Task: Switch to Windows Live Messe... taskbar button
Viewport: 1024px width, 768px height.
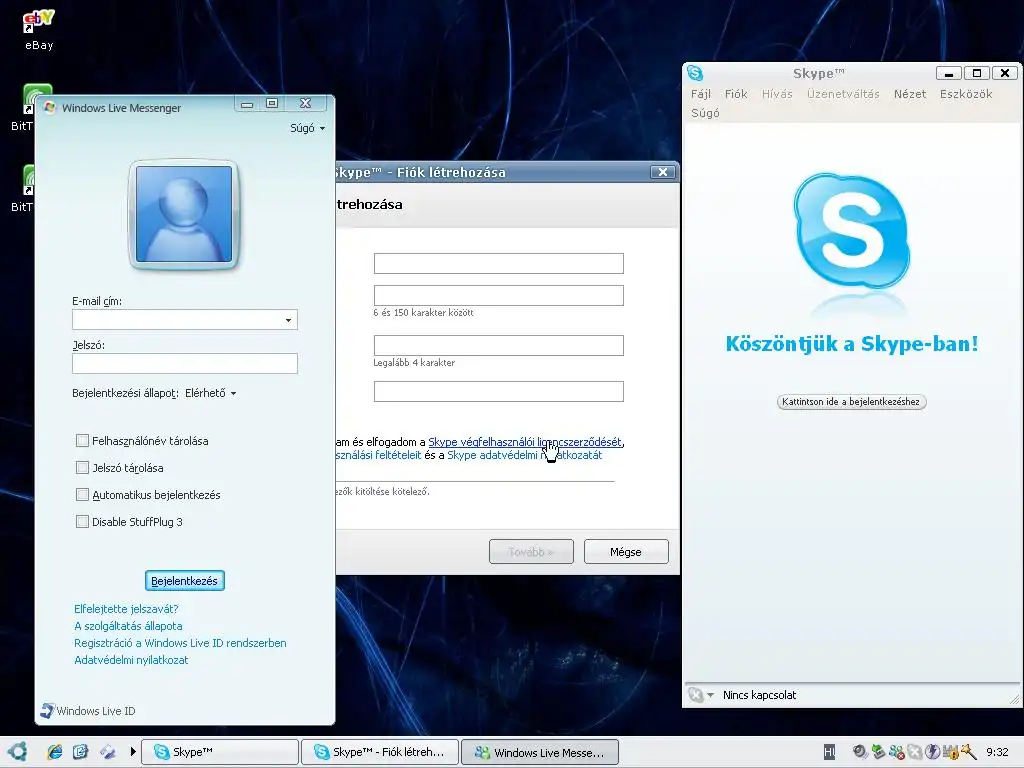Action: point(540,752)
